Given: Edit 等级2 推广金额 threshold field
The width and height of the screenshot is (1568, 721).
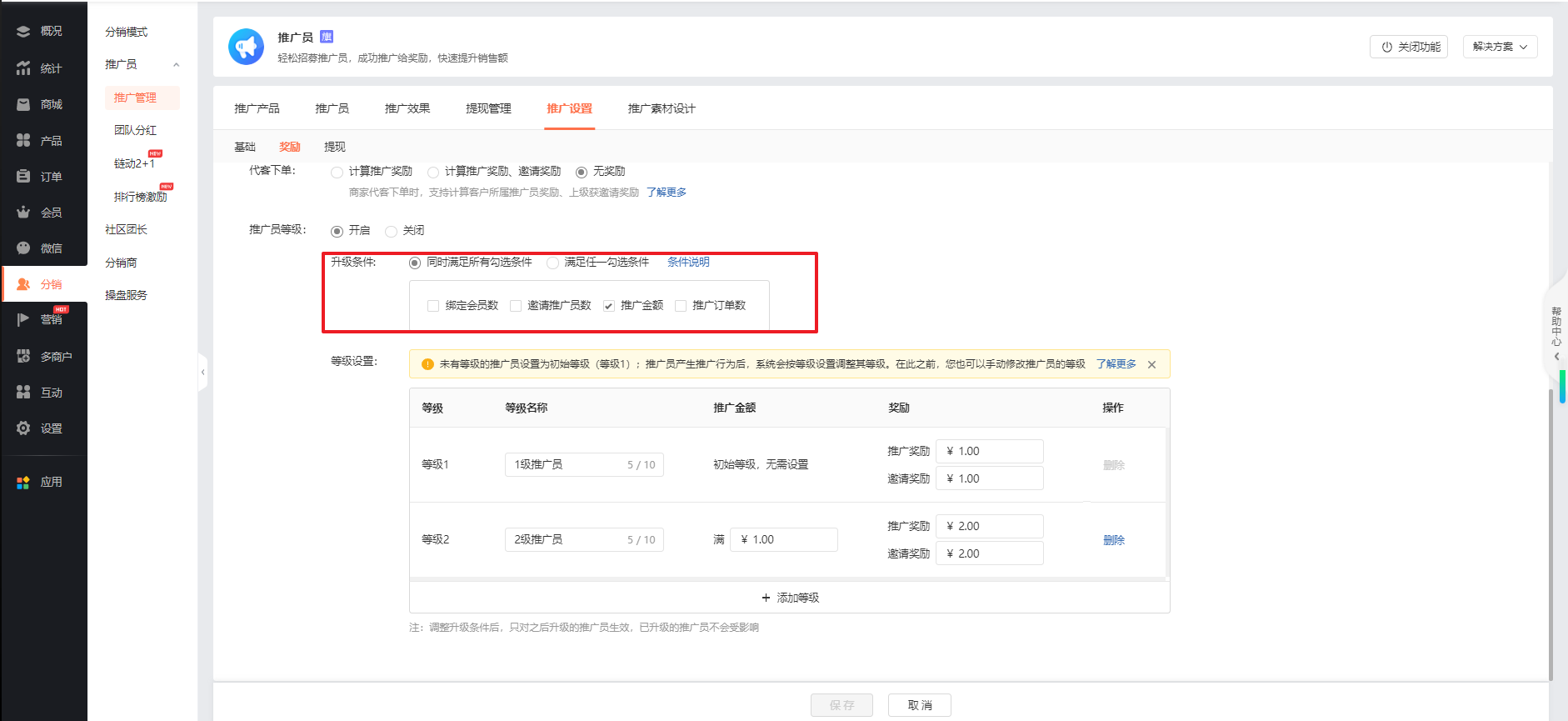Looking at the screenshot, I should (784, 539).
